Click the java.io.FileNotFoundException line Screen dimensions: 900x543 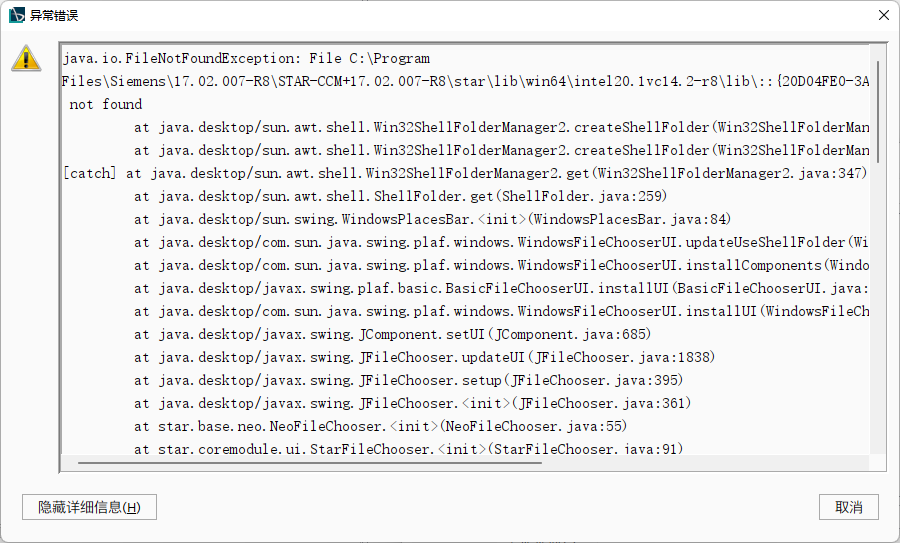pos(246,59)
